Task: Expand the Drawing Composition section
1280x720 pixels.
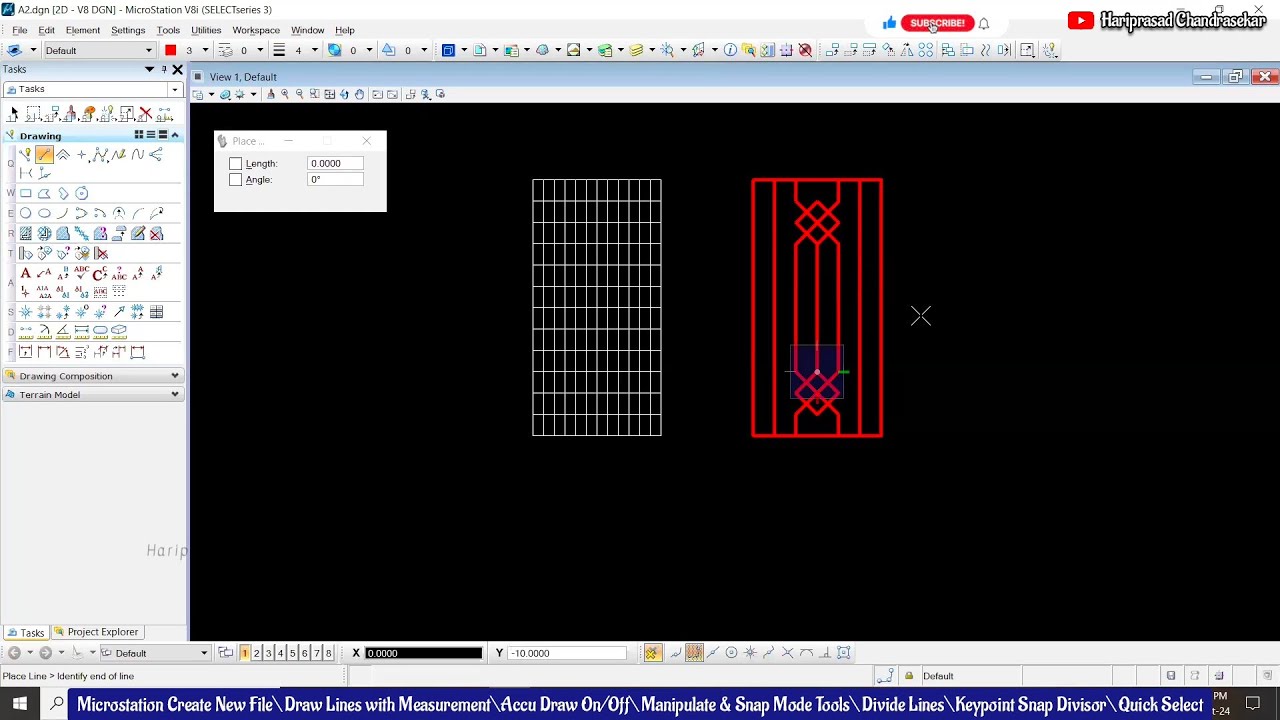Action: [x=92, y=376]
